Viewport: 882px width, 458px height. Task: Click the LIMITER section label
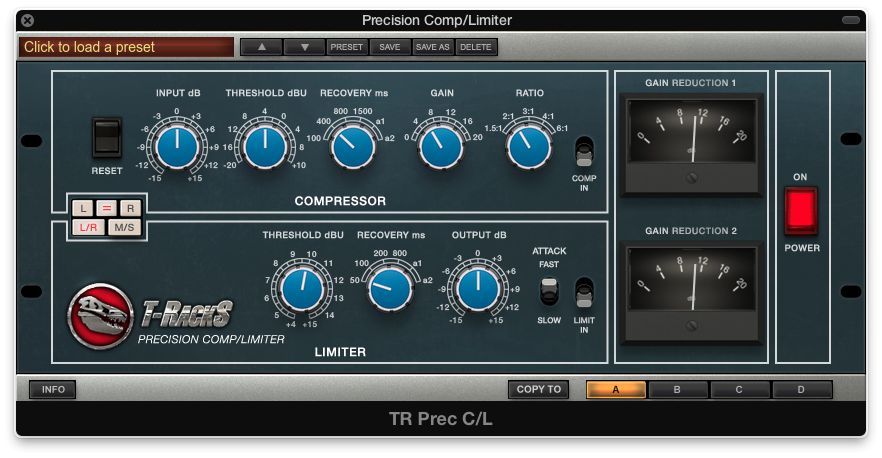[x=340, y=352]
